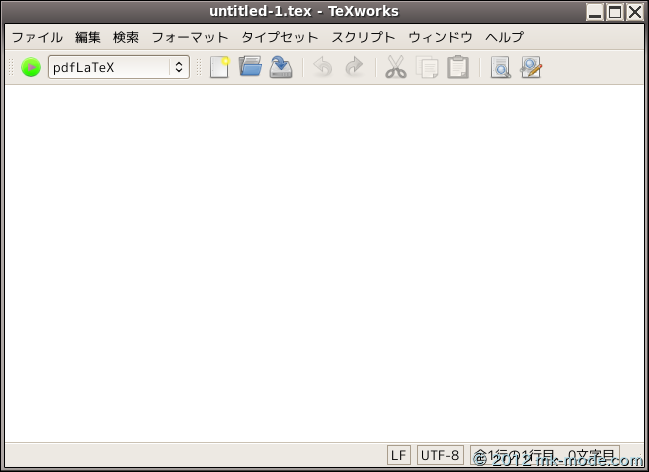Create a new document via toolbar icon
The height and width of the screenshot is (472, 649).
point(219,68)
